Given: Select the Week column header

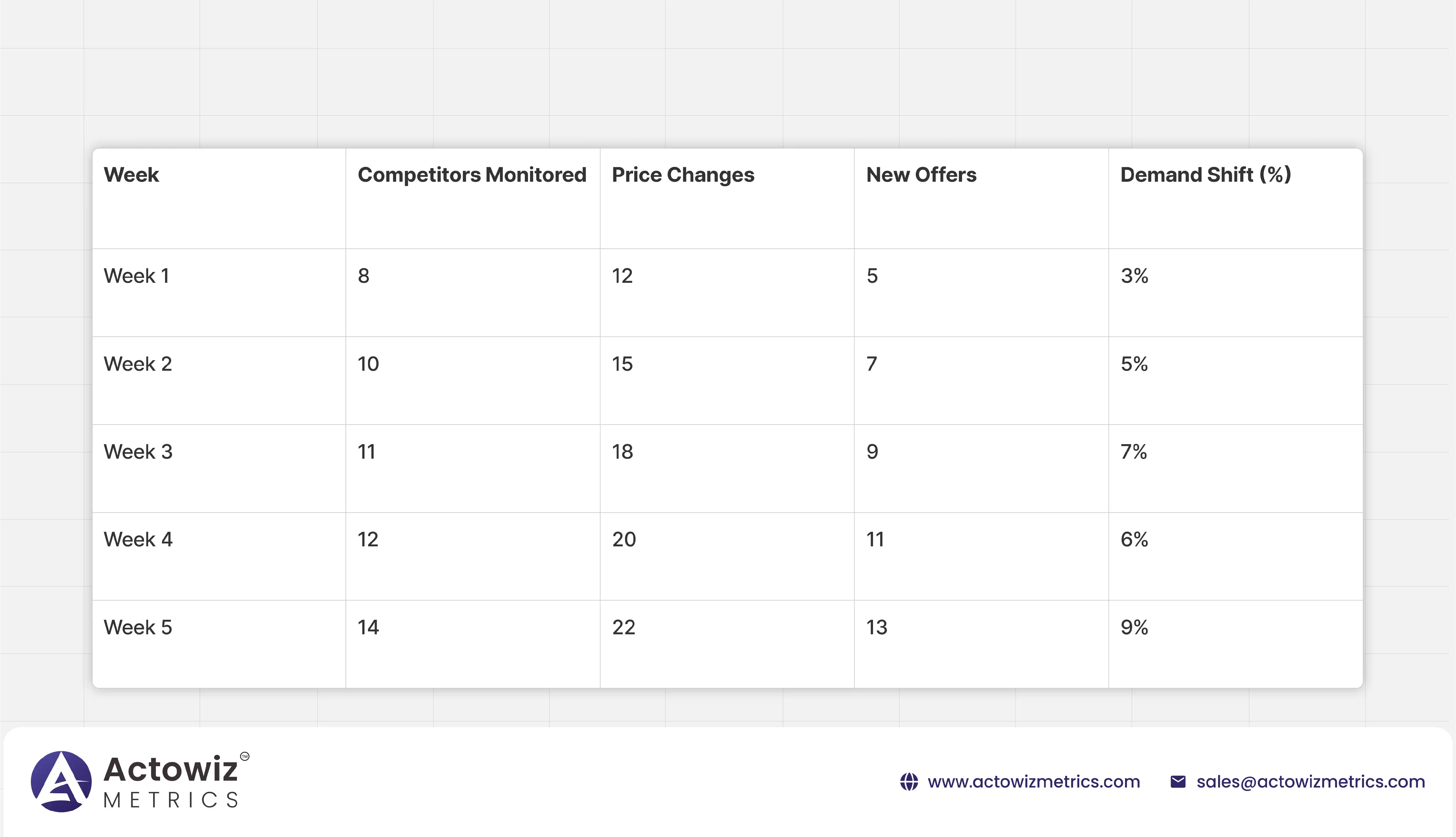Looking at the screenshot, I should click(131, 175).
